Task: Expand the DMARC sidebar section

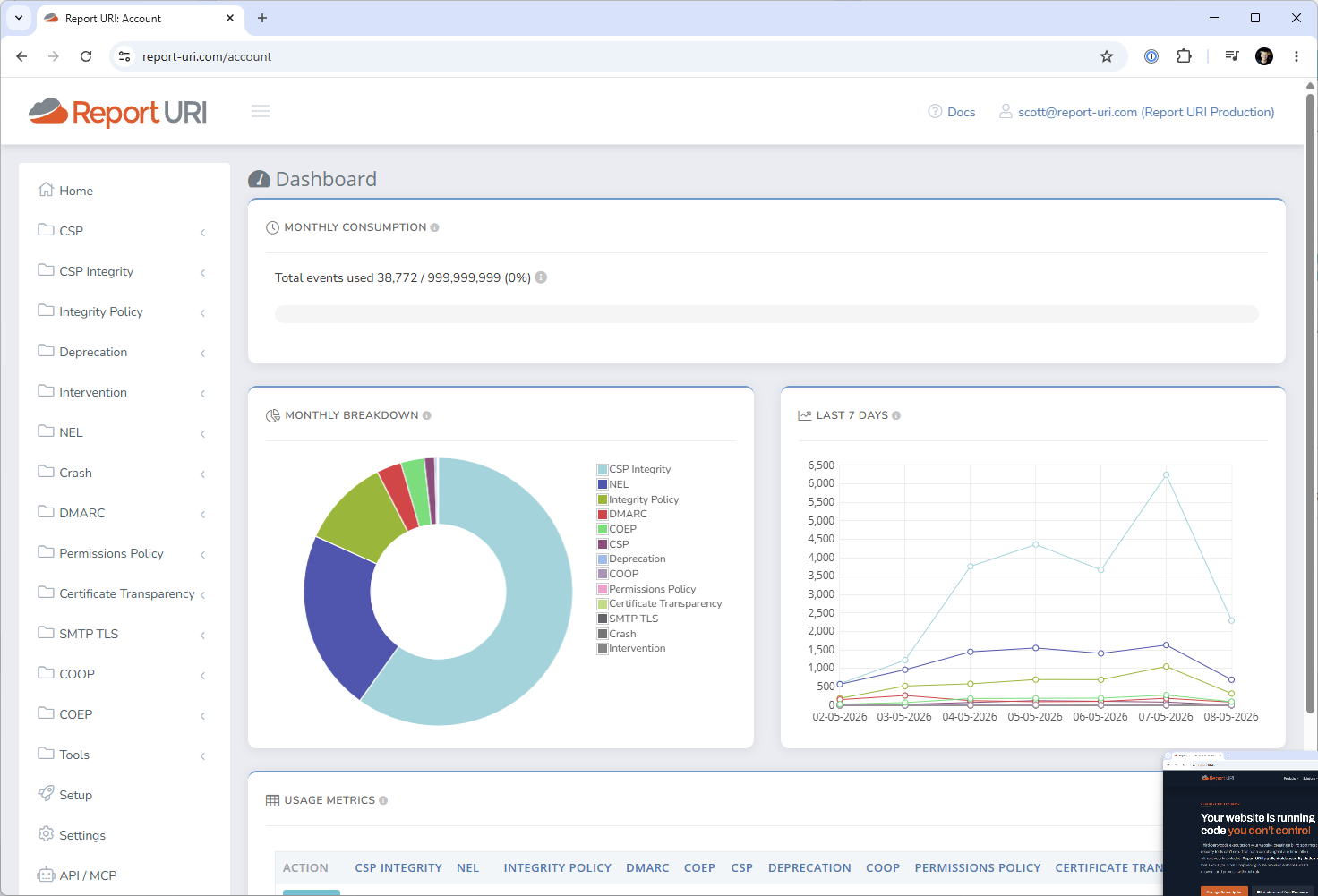Action: click(124, 513)
